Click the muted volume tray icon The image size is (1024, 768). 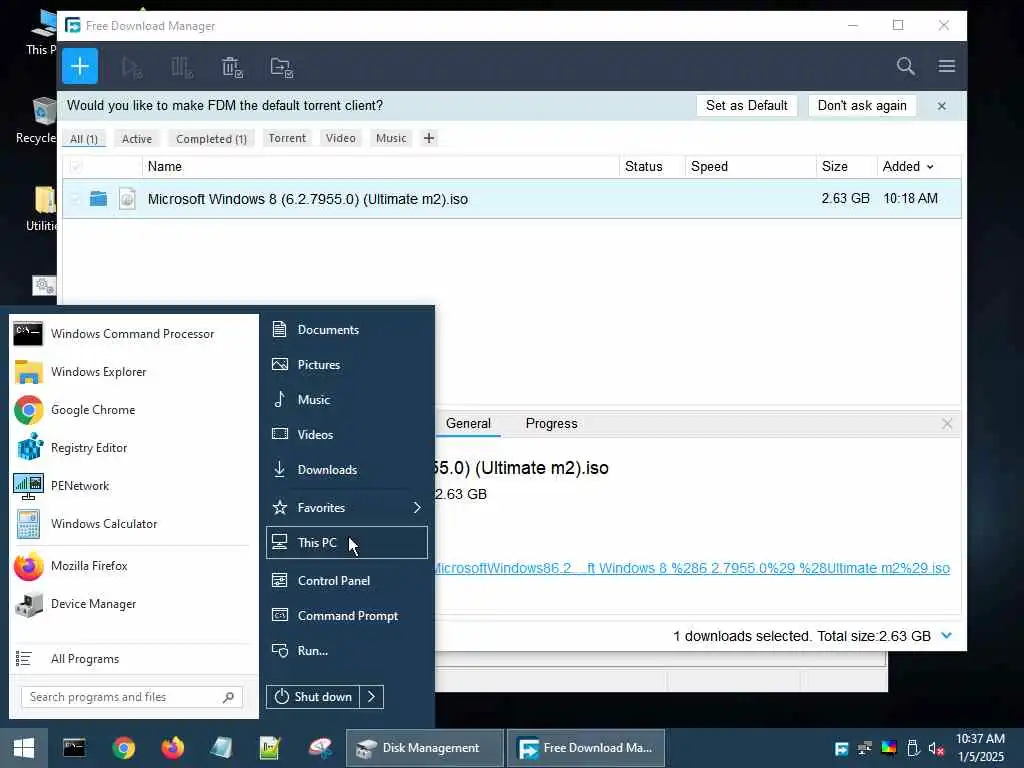pos(936,748)
